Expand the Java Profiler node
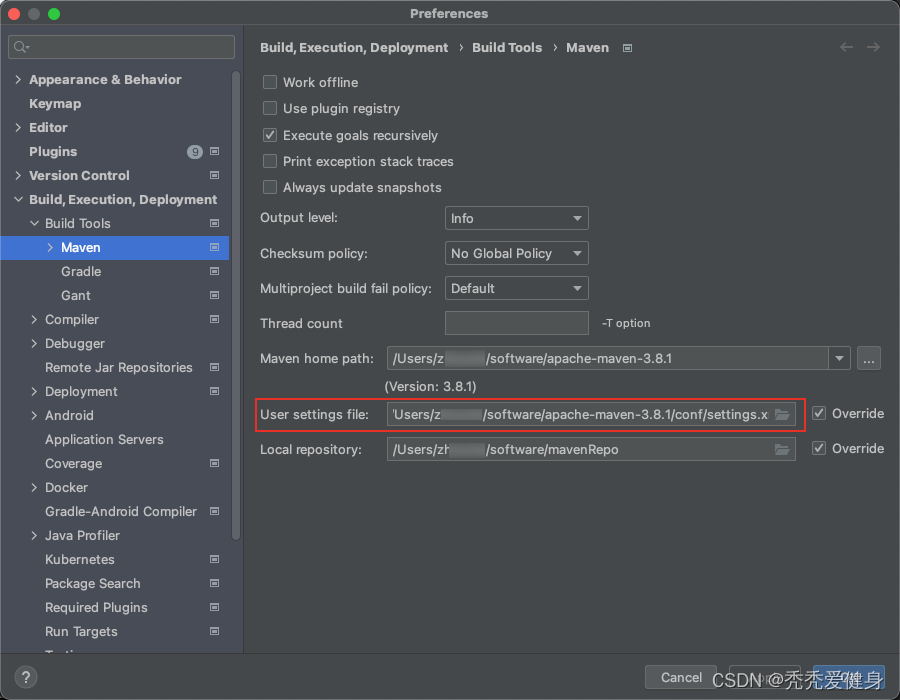 tap(34, 535)
